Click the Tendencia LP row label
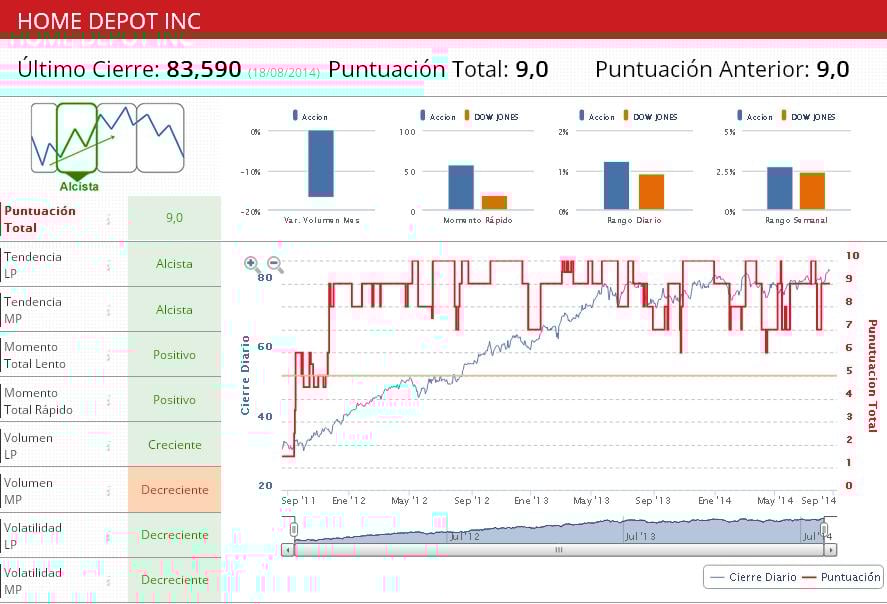 (33, 265)
